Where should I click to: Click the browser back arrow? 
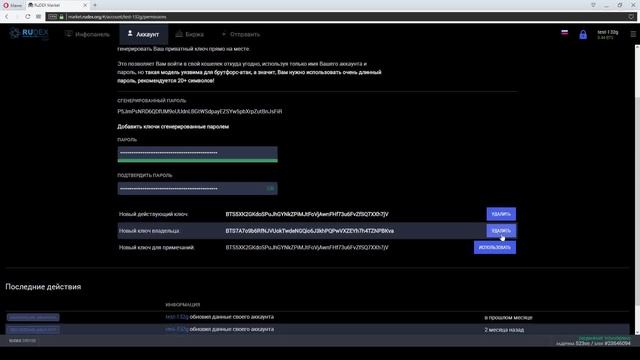[7, 17]
